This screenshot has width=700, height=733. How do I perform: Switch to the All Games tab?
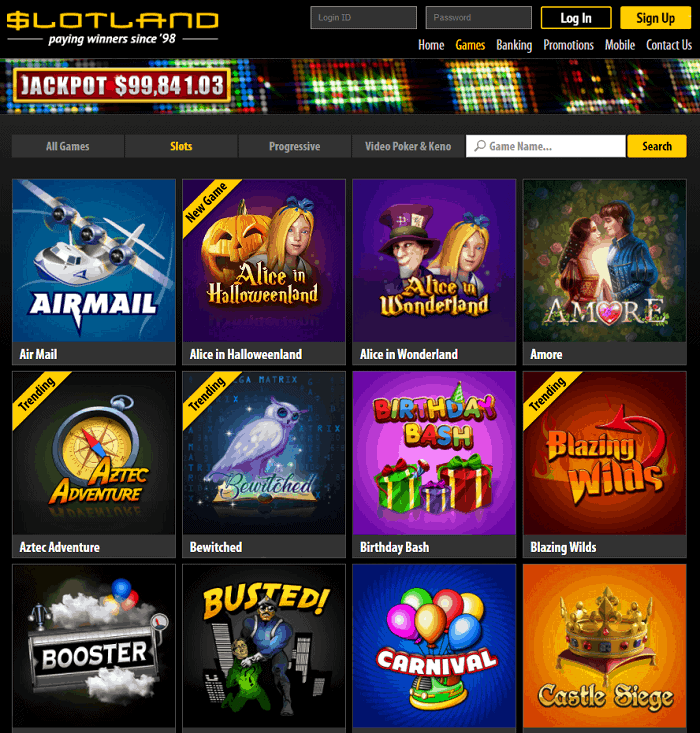68,146
